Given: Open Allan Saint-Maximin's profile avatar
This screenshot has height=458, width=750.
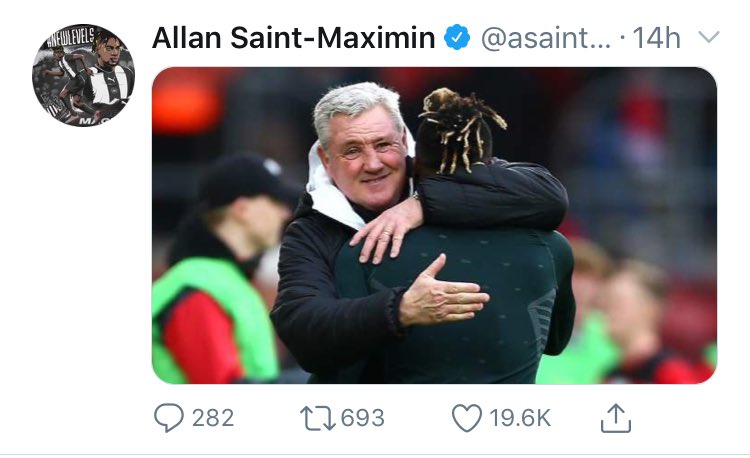Looking at the screenshot, I should [x=83, y=75].
